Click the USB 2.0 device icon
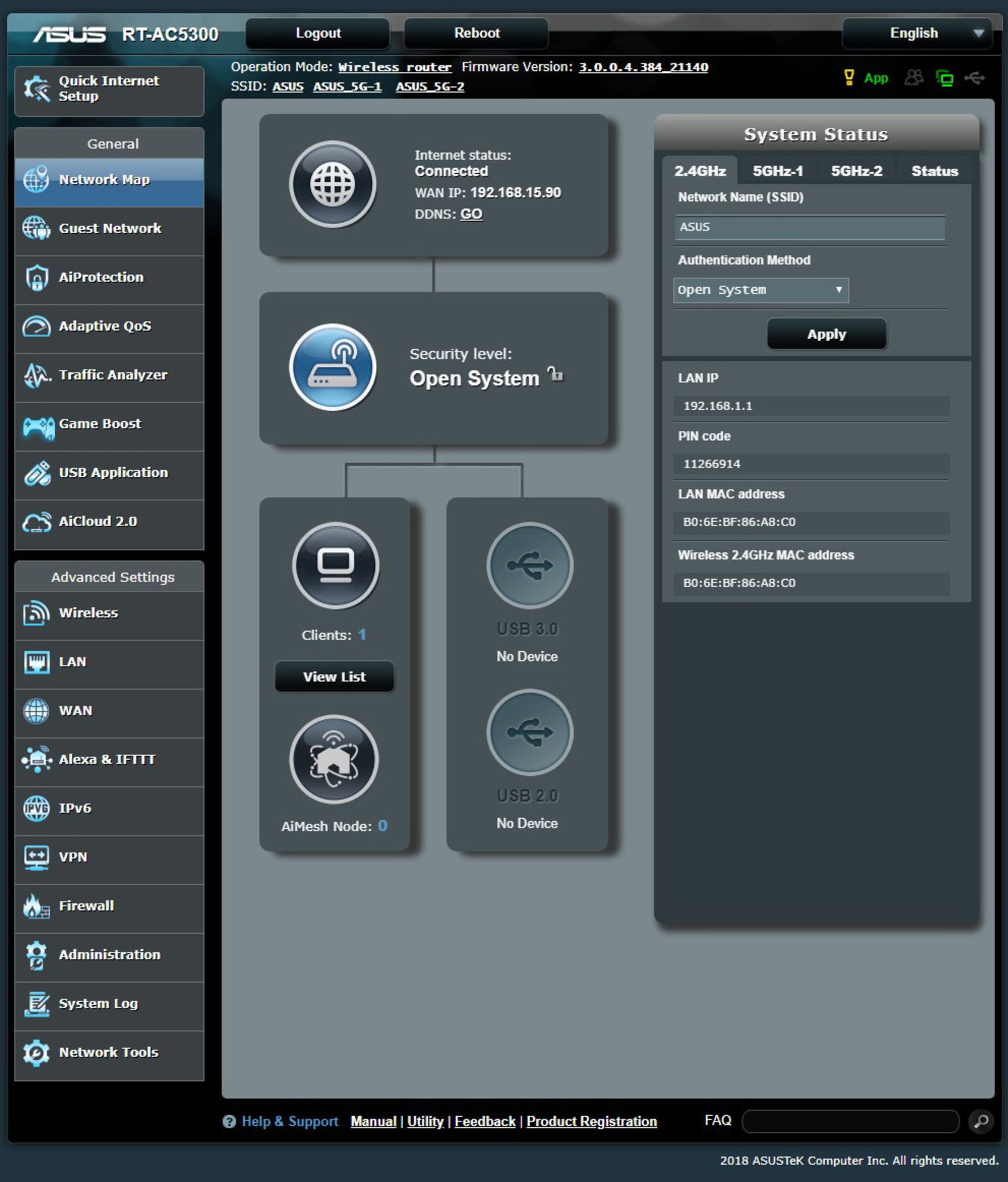The height and width of the screenshot is (1182, 1008). click(x=529, y=732)
